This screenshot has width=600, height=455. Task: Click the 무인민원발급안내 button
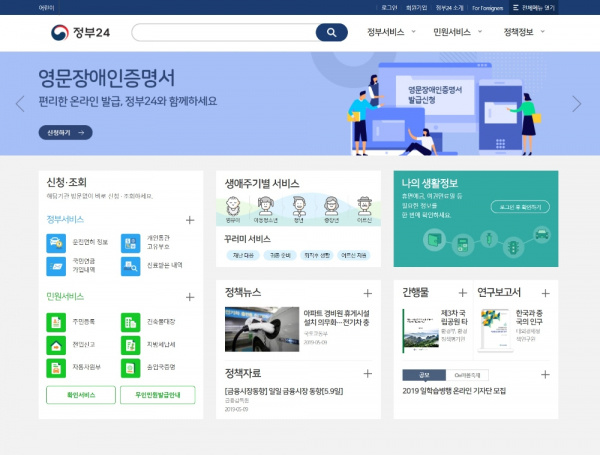[x=158, y=395]
